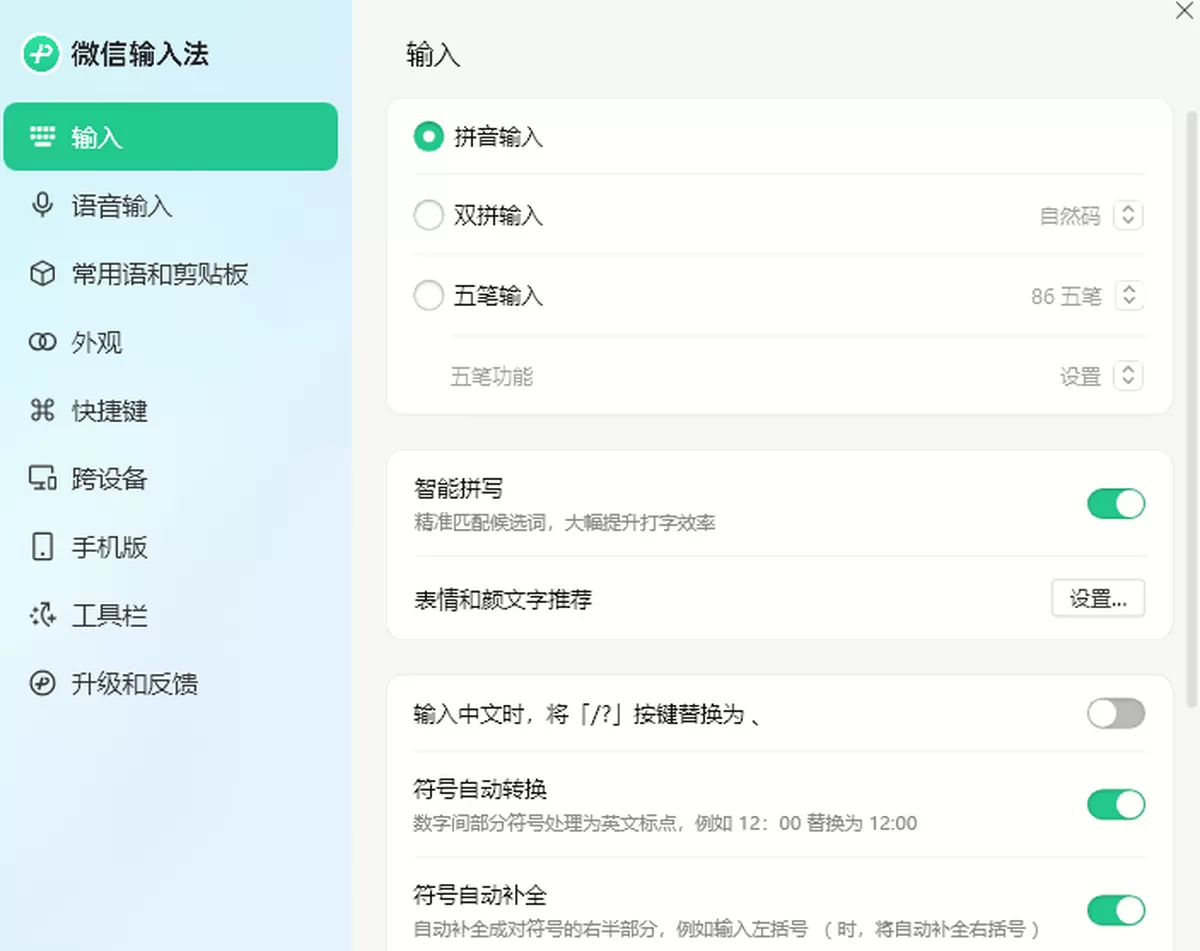Image resolution: width=1200 pixels, height=951 pixels.
Task: Open the 快捷键 settings
Action: tap(170, 410)
